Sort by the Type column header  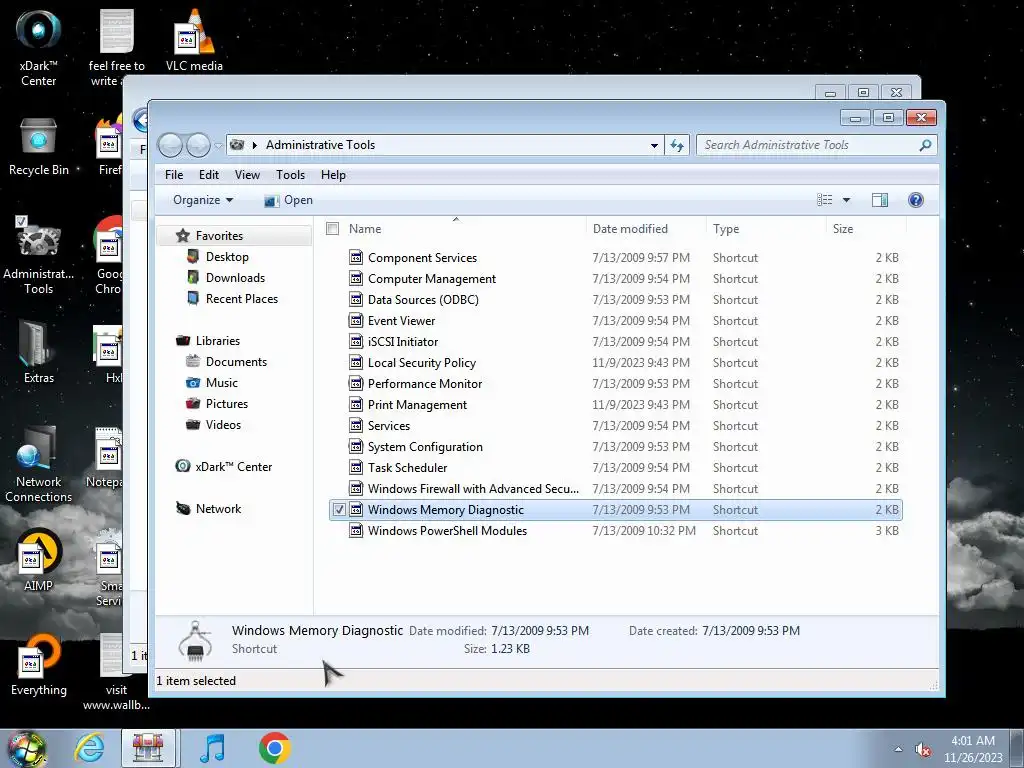coord(766,229)
